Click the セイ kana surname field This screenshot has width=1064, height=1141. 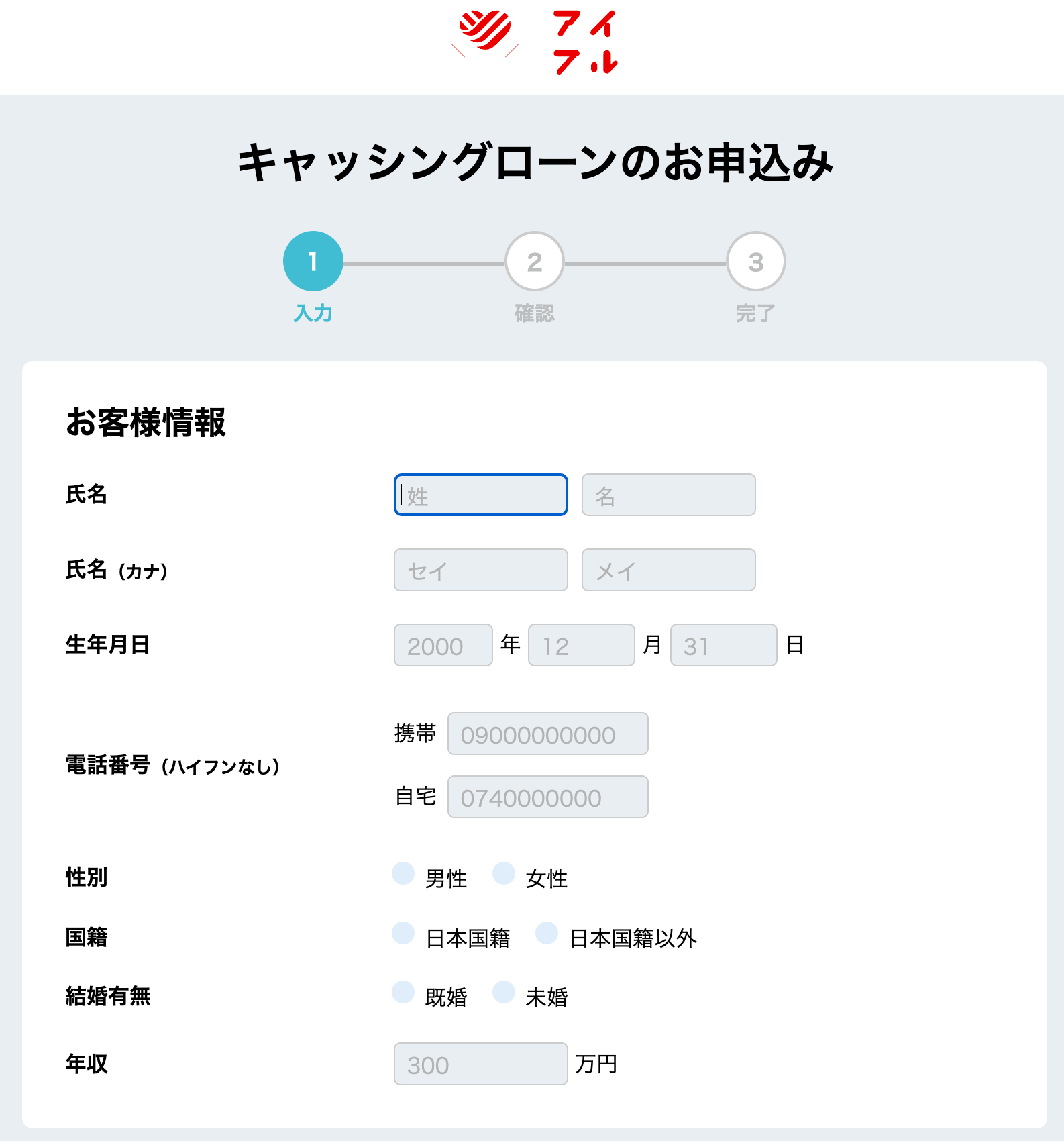481,570
